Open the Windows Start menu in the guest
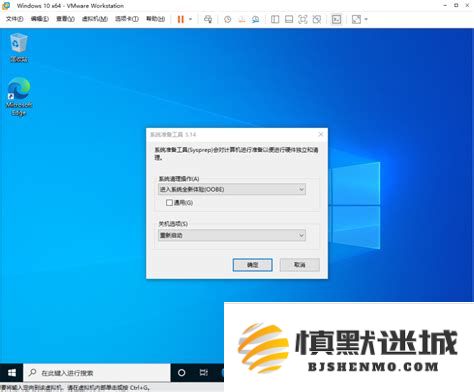This screenshot has width=474, height=392. coord(12,373)
